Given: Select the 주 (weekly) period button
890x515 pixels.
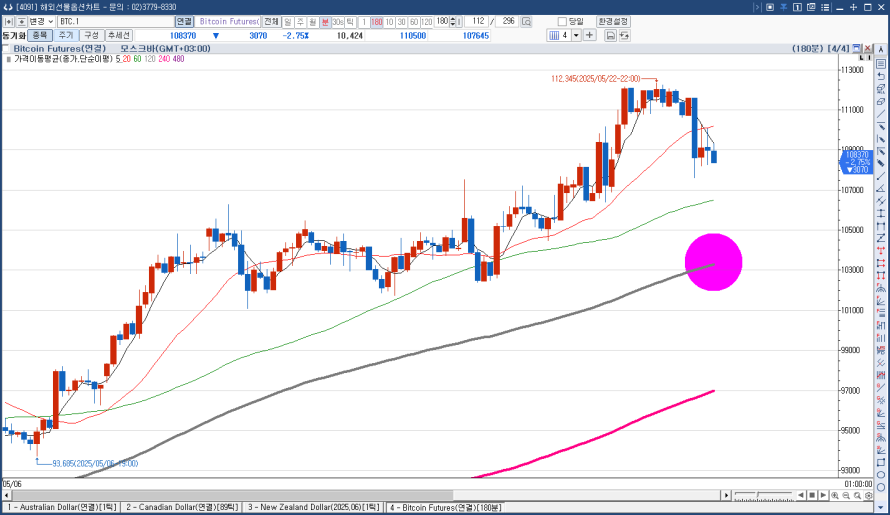Looking at the screenshot, I should click(300, 21).
